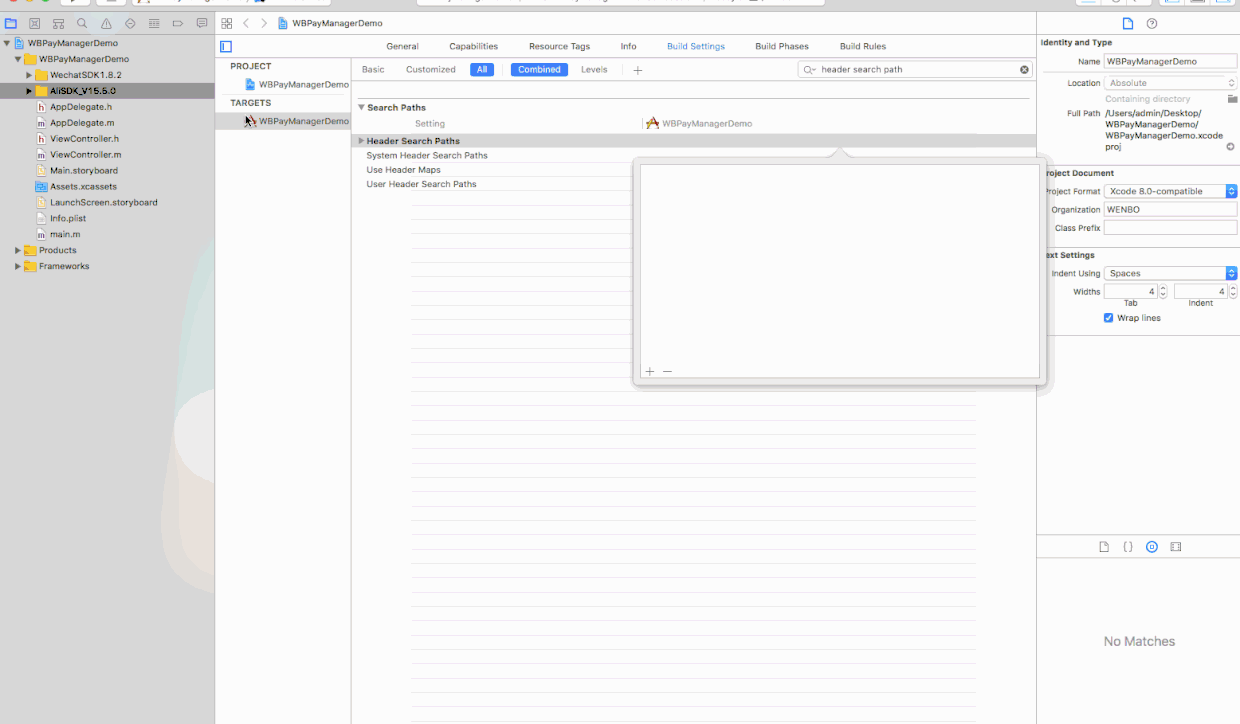The image size is (1240, 724).
Task: Show Customized build settings
Action: pos(431,70)
